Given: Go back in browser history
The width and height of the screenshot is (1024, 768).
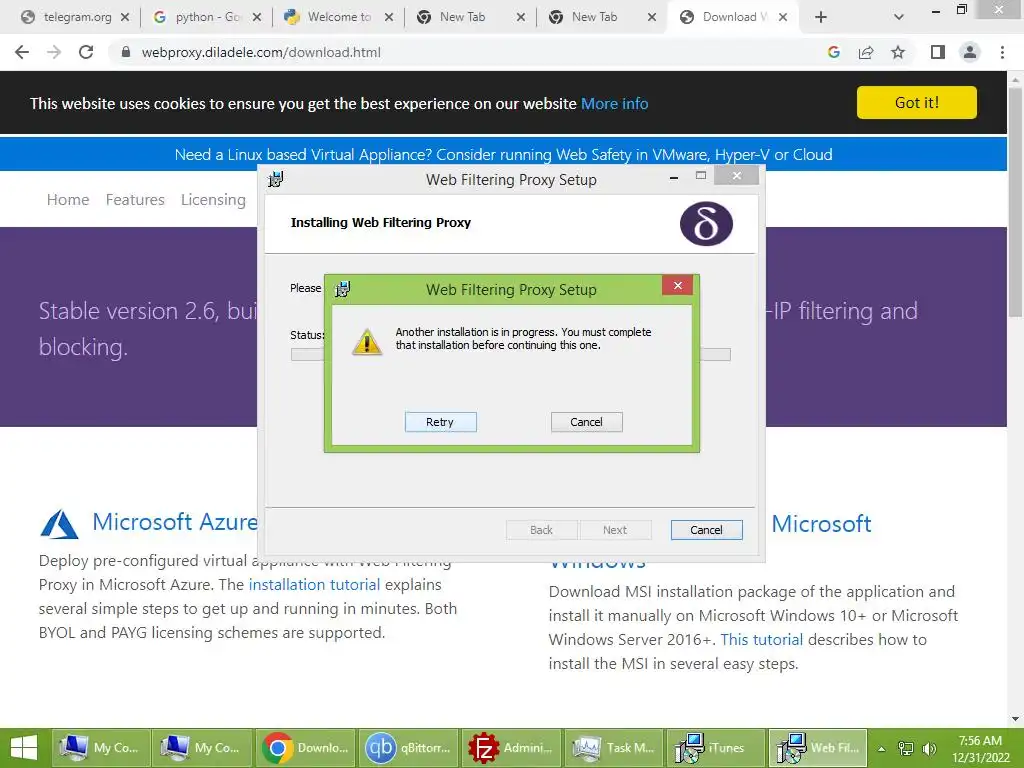Looking at the screenshot, I should coord(22,52).
